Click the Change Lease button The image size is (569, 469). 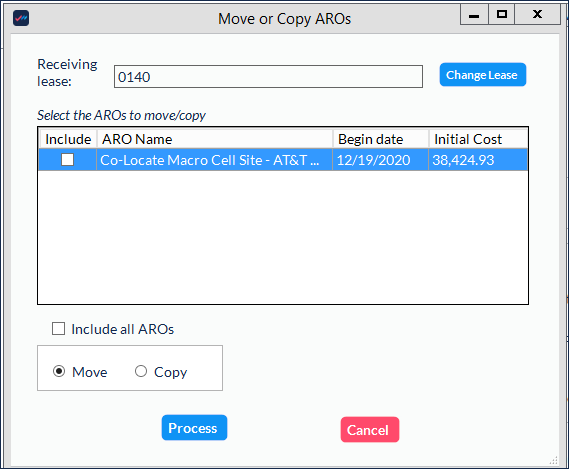483,75
